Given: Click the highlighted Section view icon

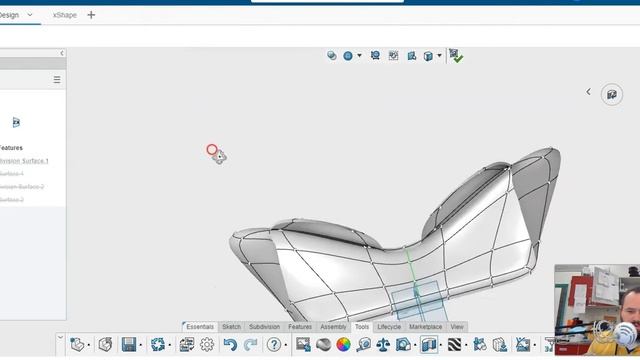Looking at the screenshot, I should point(429,344).
